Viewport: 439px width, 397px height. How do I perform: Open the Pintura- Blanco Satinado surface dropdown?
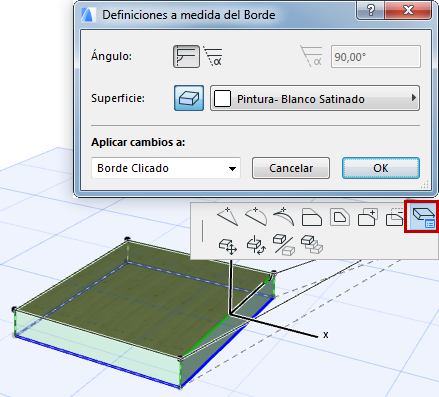click(x=315, y=98)
